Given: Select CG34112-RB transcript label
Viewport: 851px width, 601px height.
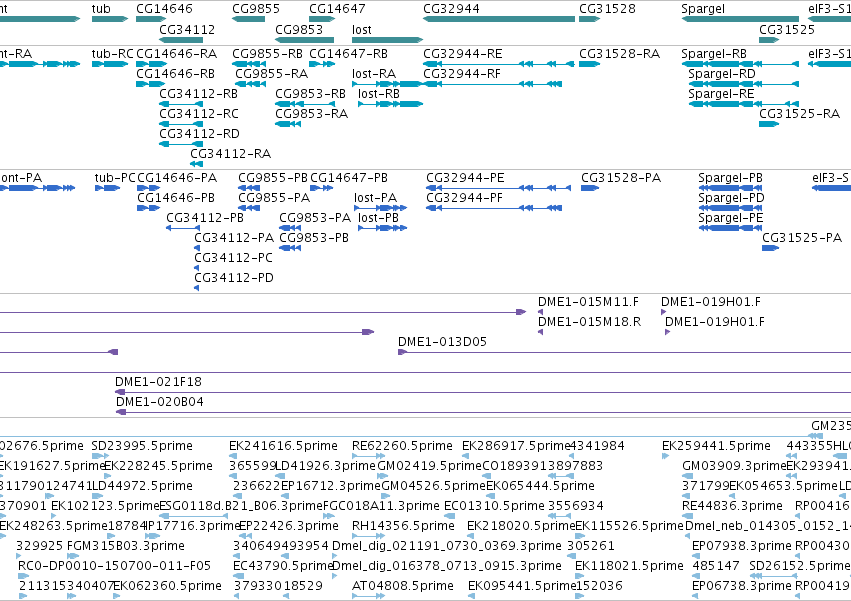Looking at the screenshot, I should click(198, 94).
